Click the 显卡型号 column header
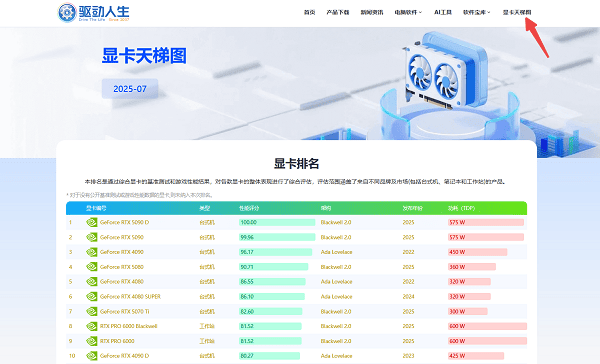Screen dimensions: 600x364 tap(96, 208)
